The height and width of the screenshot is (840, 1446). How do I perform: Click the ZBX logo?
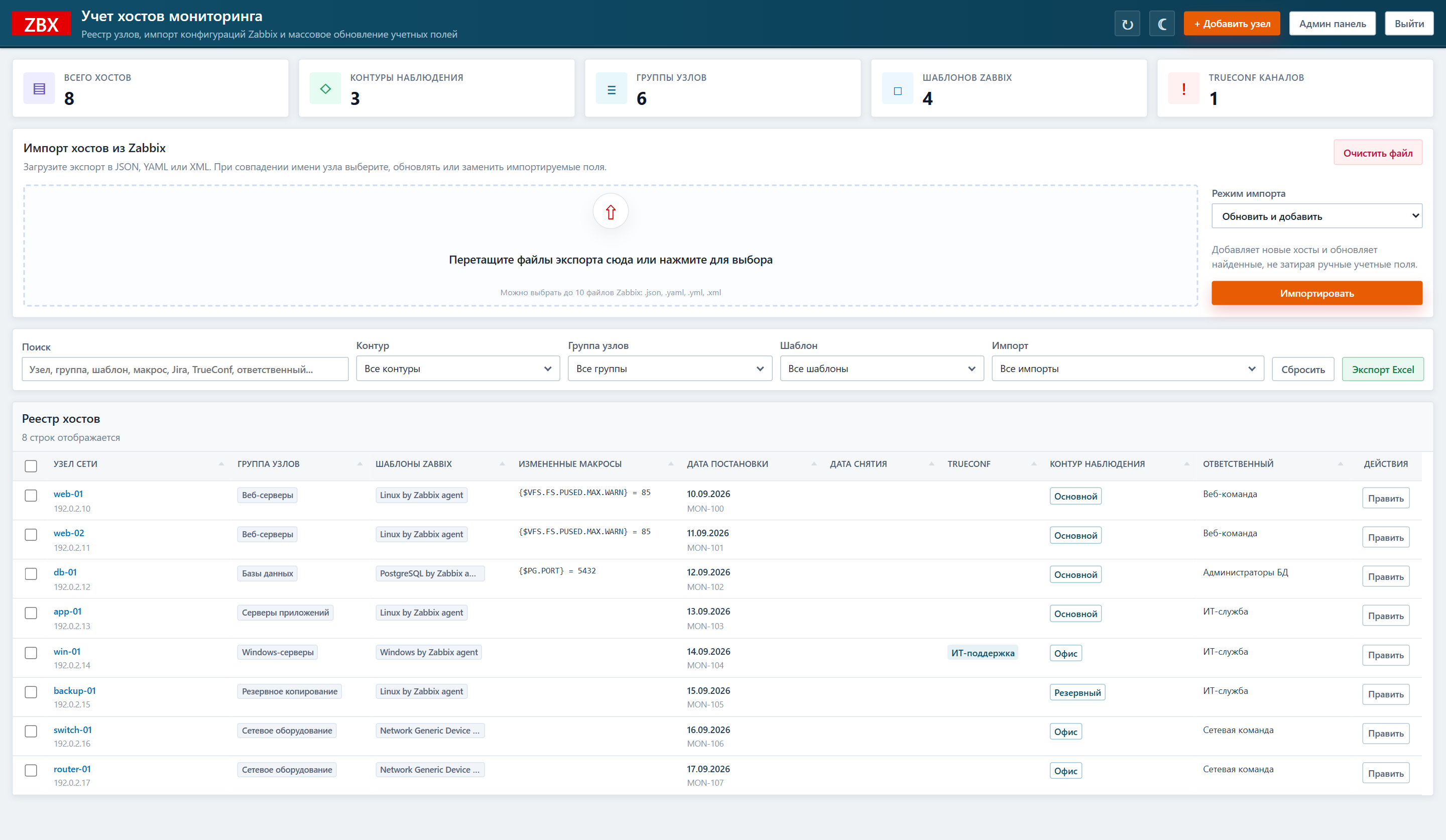click(x=41, y=24)
